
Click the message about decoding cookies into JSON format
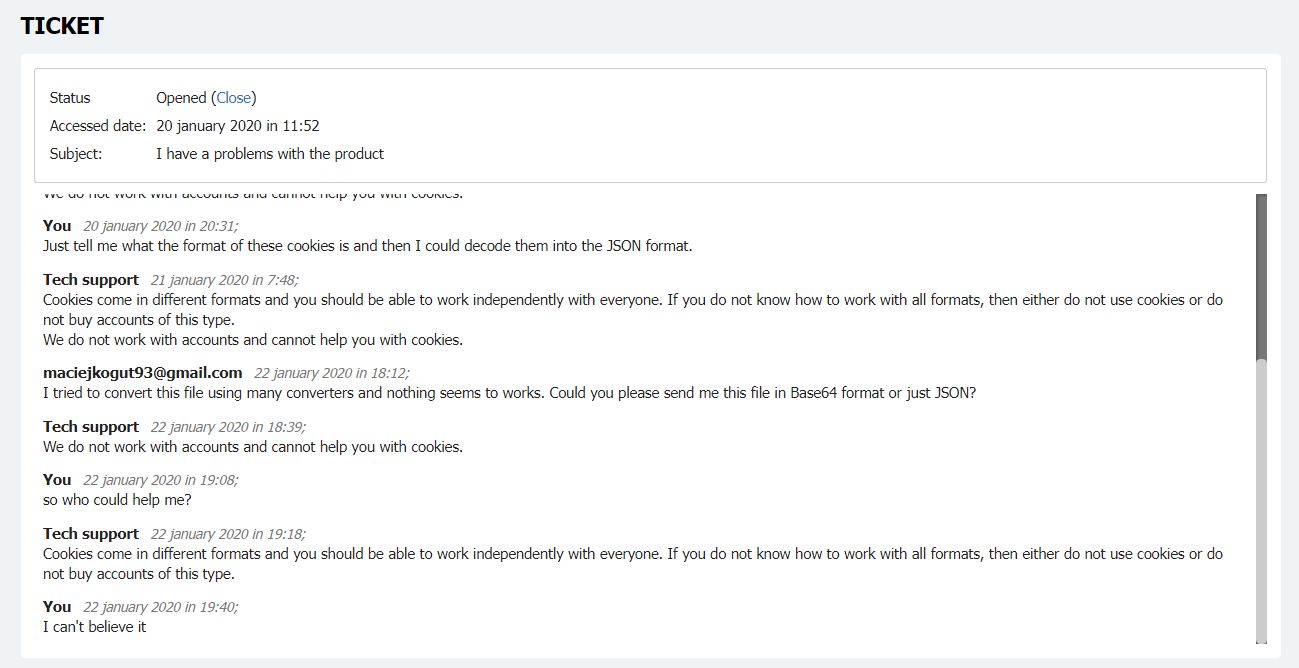[368, 246]
